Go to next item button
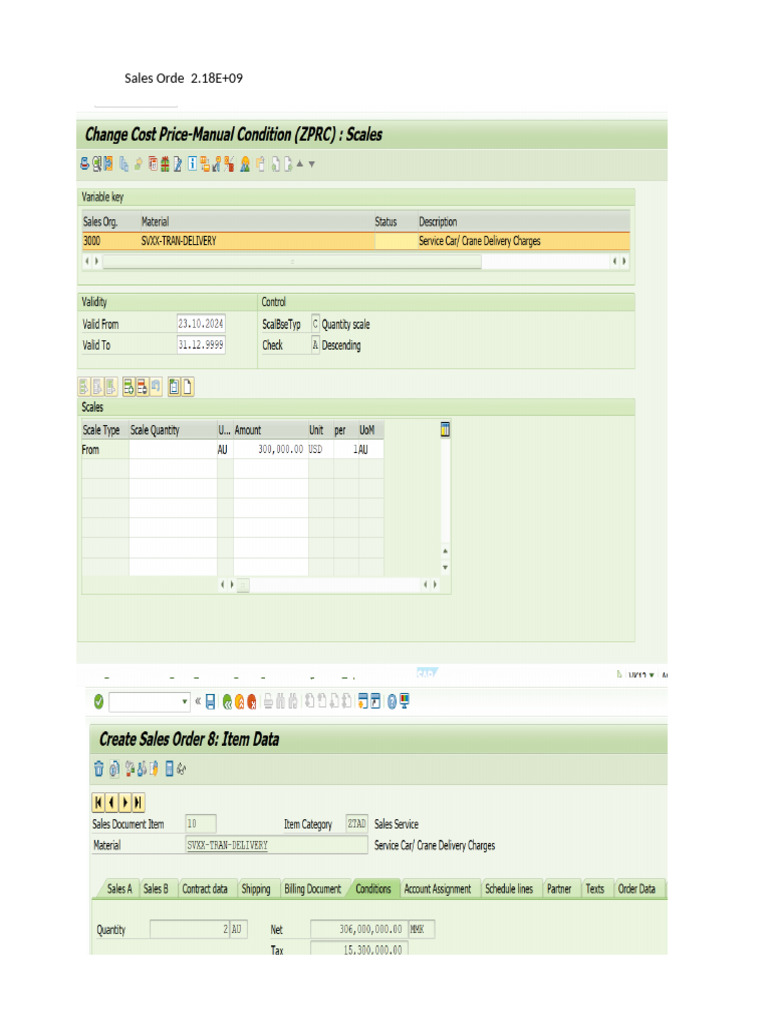Screen dimensions: 768x1024 [125, 802]
